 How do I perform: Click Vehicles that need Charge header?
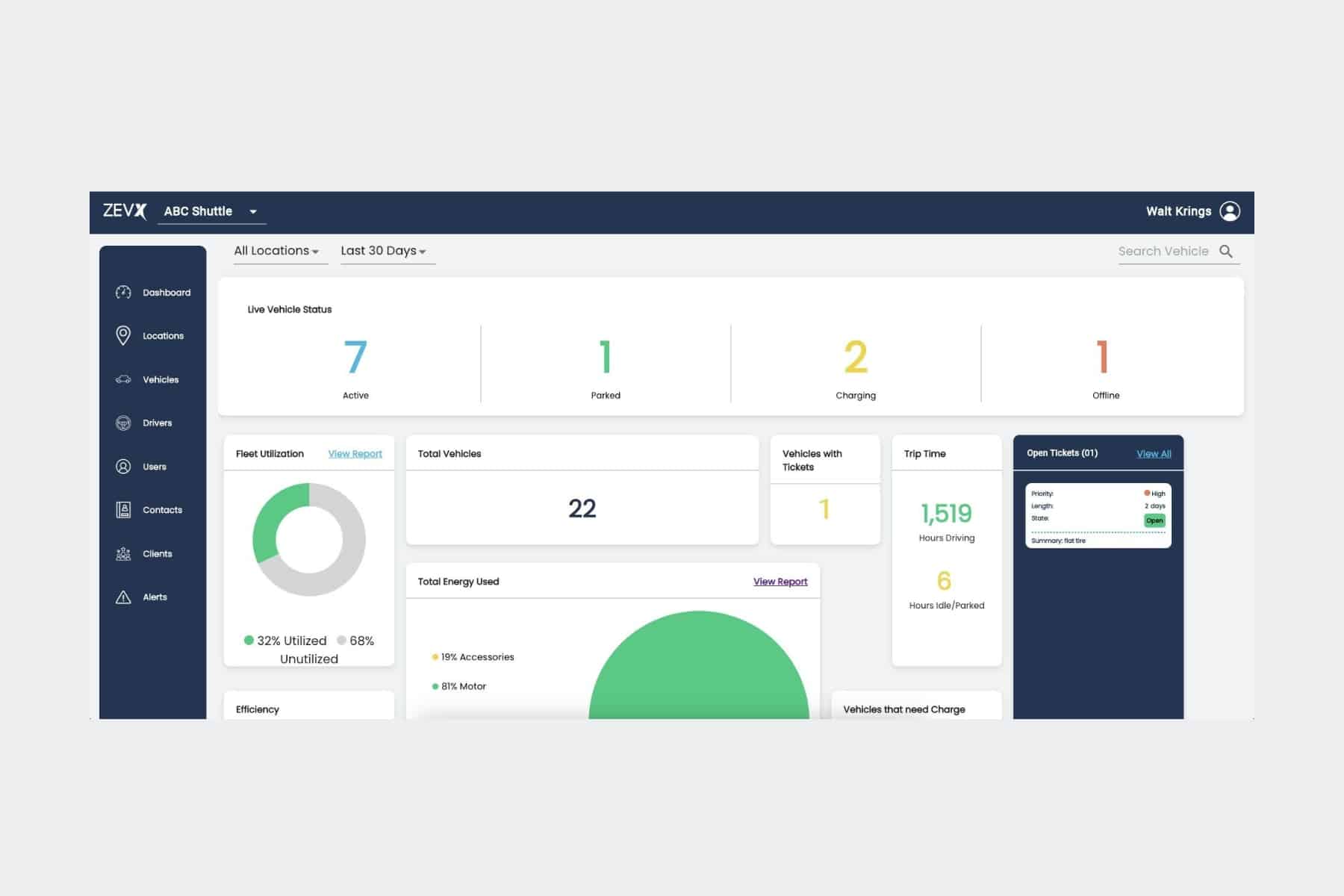(x=904, y=709)
